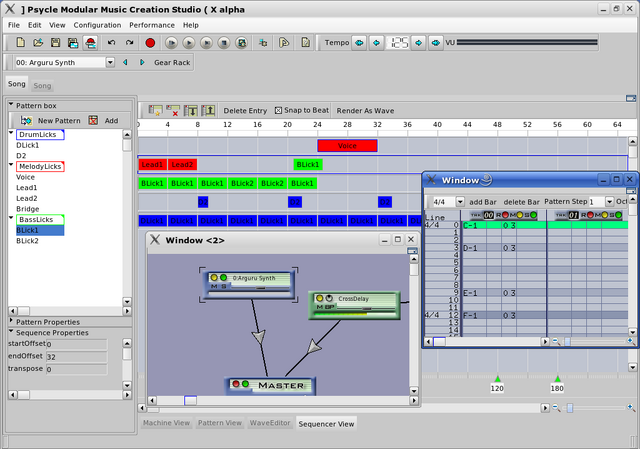This screenshot has width=640, height=449.
Task: Click the pattern editor icon in toolbar
Action: [x=284, y=42]
